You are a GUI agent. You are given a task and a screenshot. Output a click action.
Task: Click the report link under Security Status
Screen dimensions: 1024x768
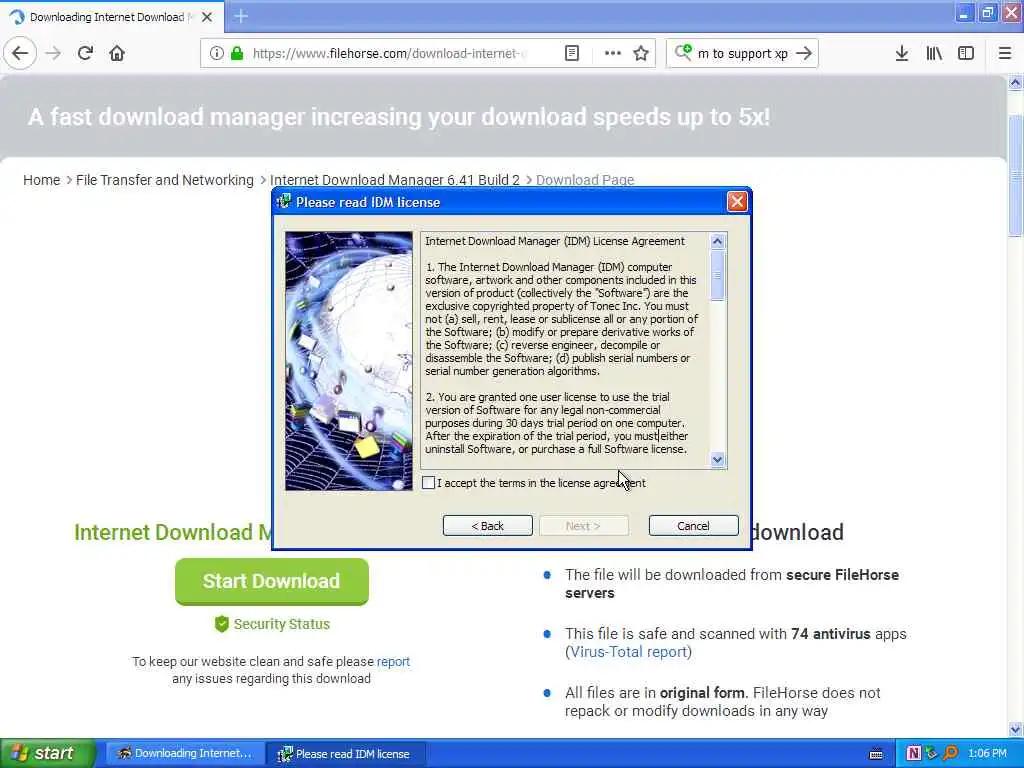393,662
